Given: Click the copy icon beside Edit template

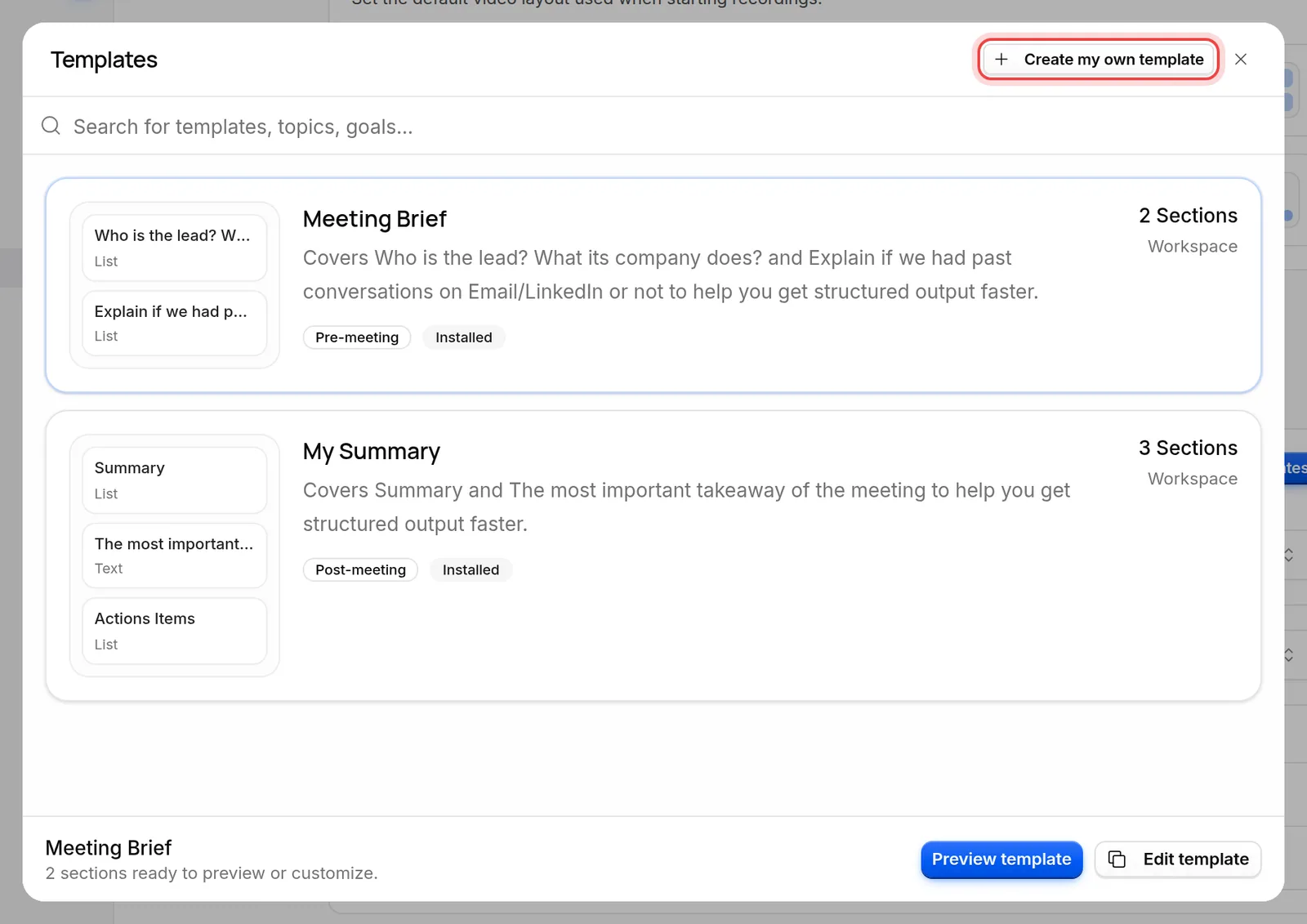Looking at the screenshot, I should [1117, 859].
